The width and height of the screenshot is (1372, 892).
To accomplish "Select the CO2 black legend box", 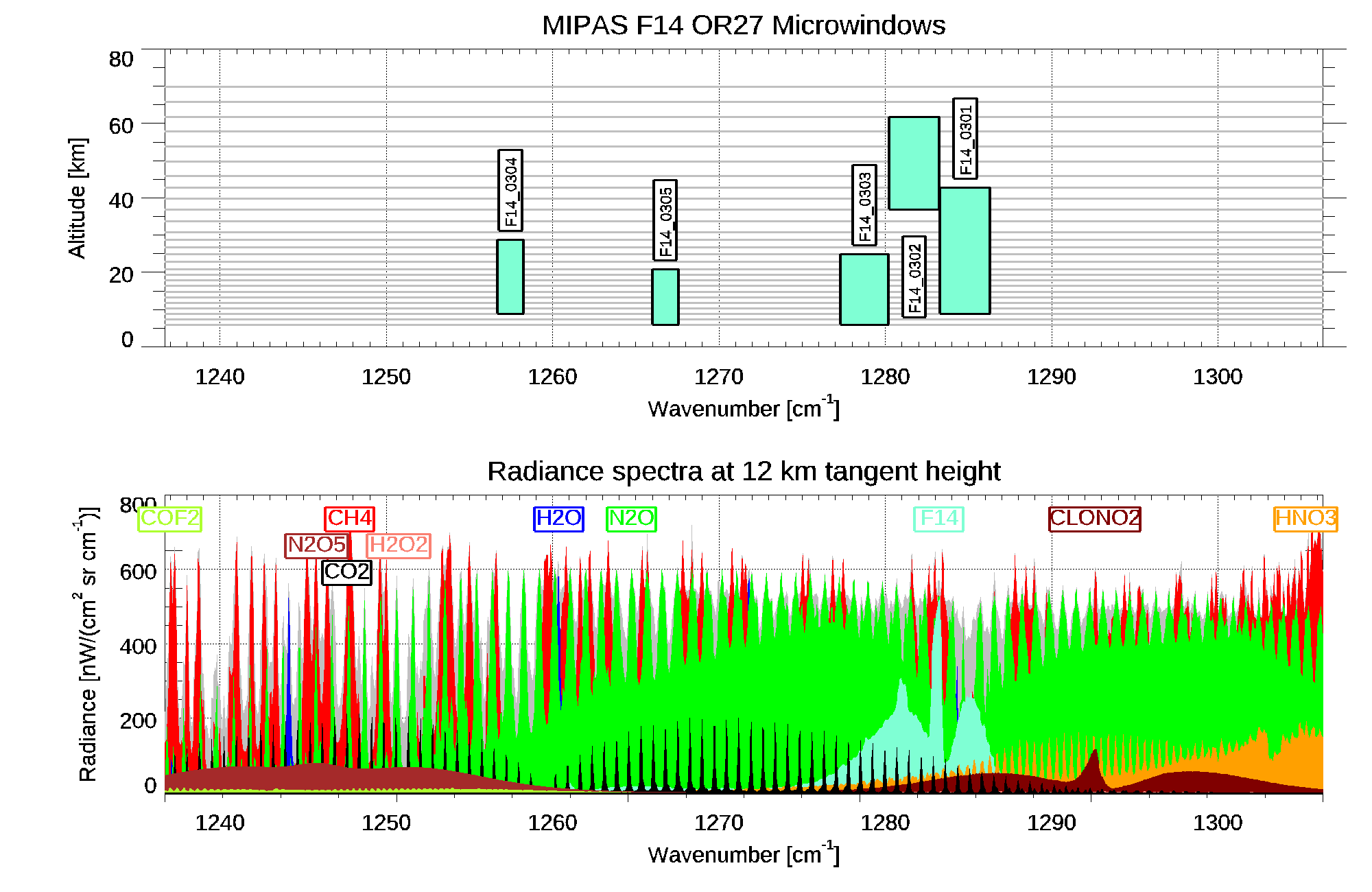I will [347, 572].
